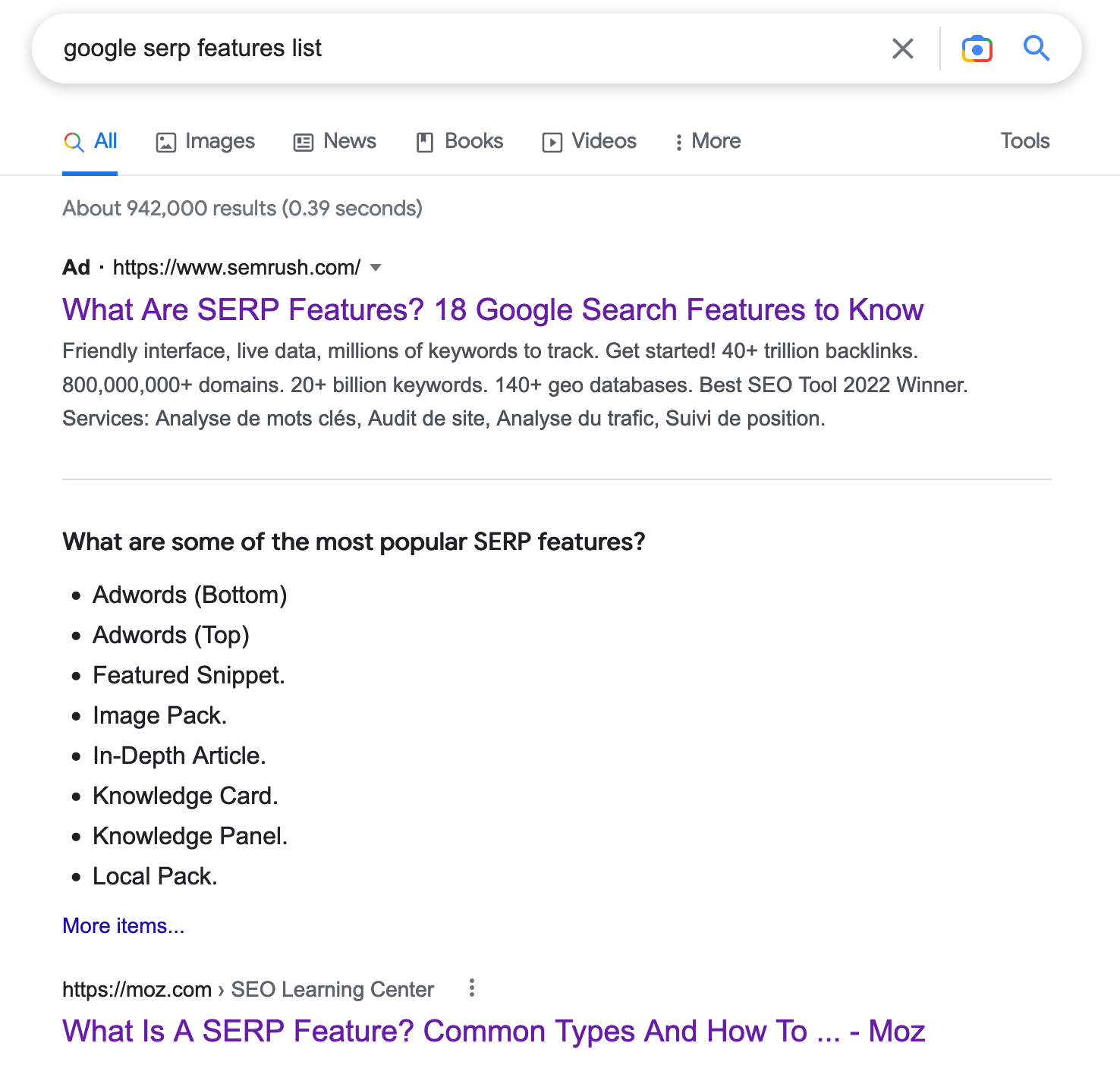Click the News tab newspaper icon

(x=303, y=141)
